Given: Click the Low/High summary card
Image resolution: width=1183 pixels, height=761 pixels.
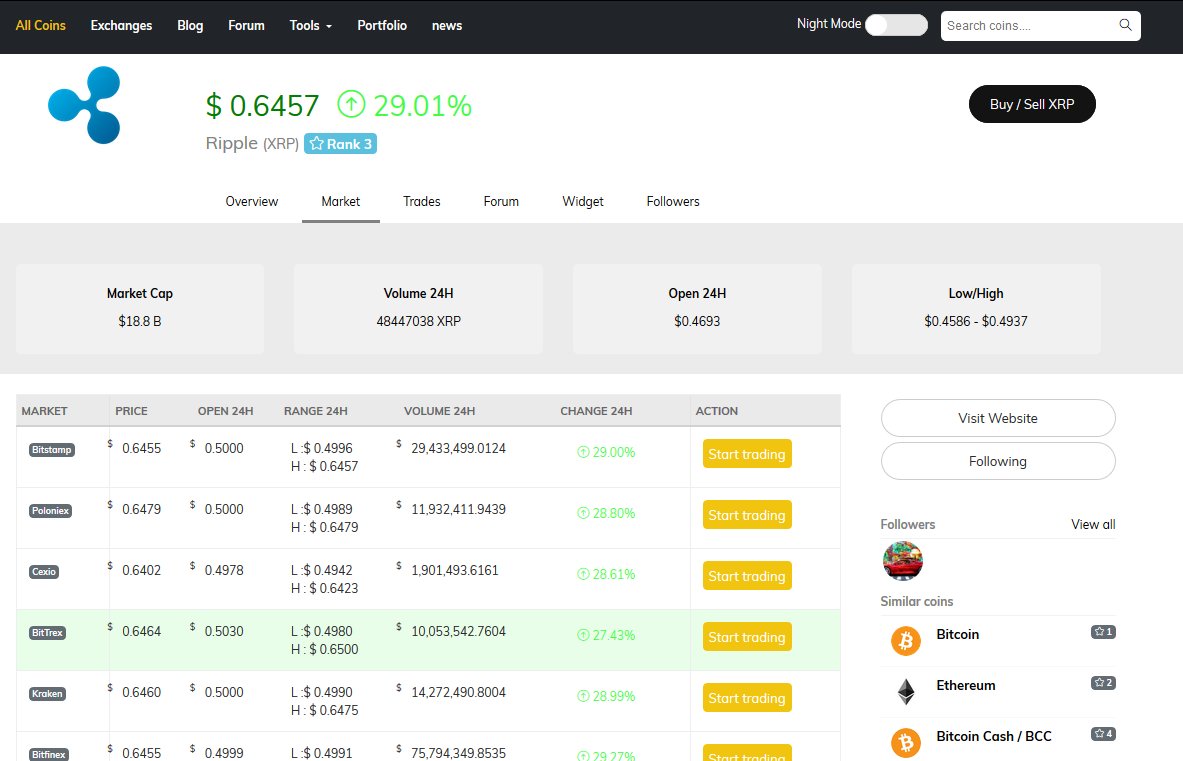Looking at the screenshot, I should [976, 308].
